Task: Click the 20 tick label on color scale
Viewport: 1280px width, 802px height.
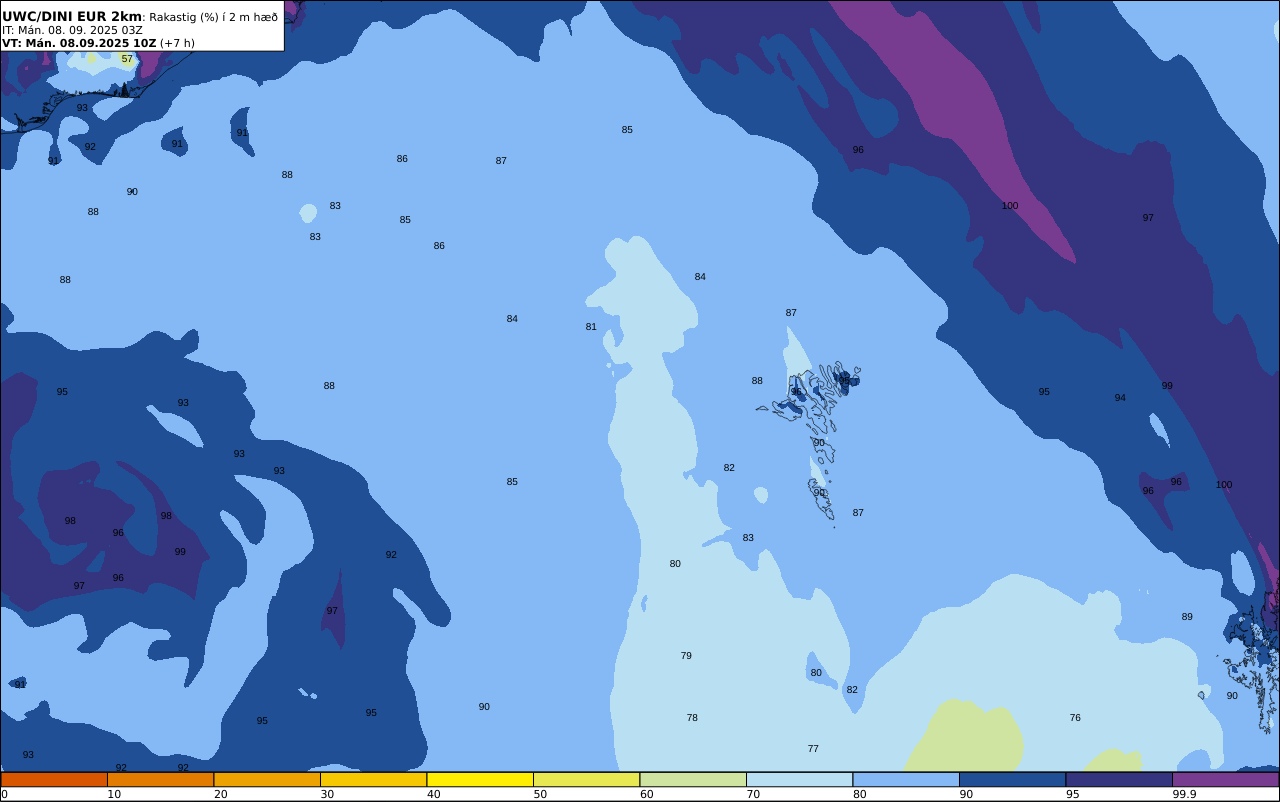Action: [x=220, y=794]
